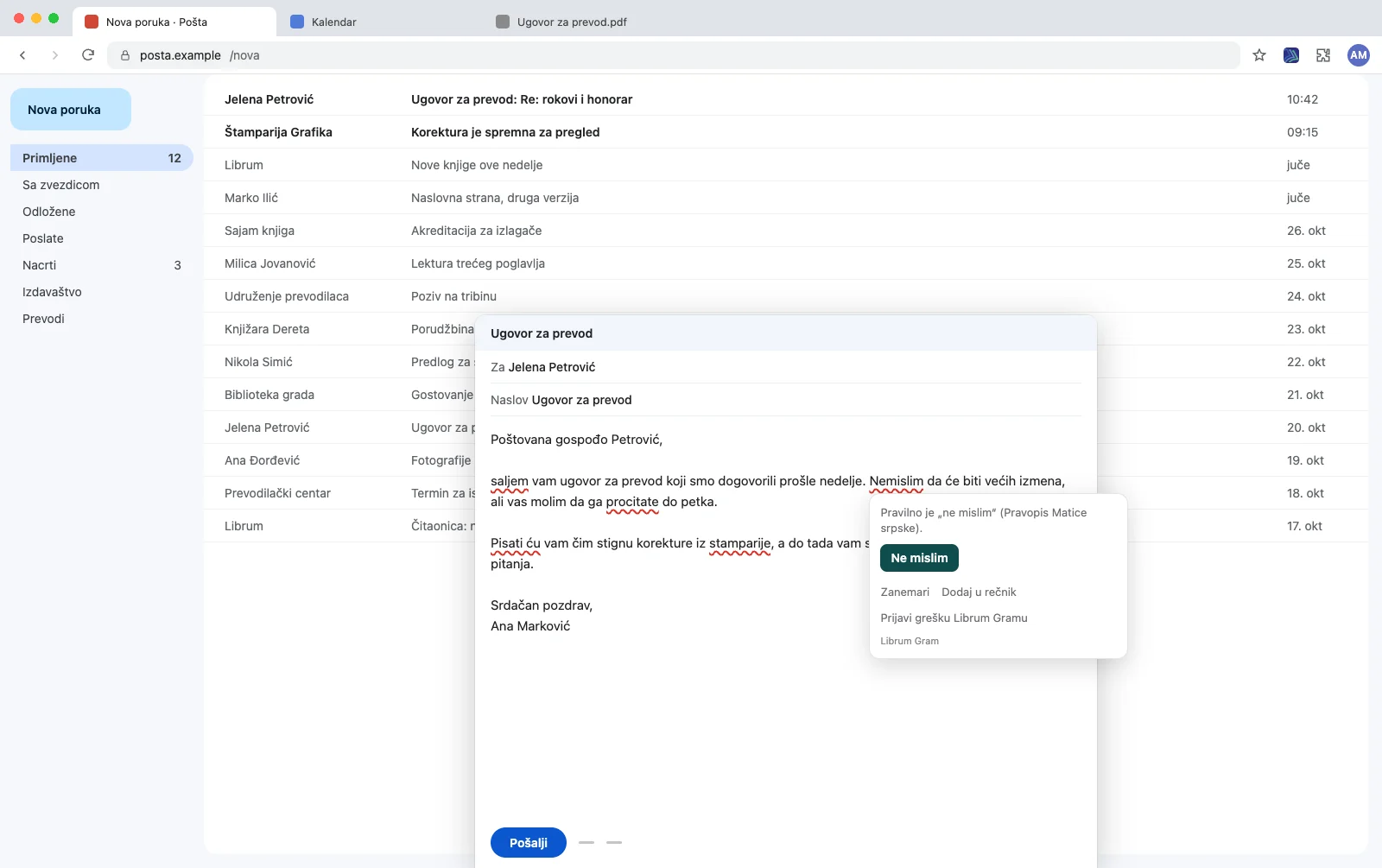This screenshot has height=868, width=1382.
Task: Open the Poslate folder
Action: (102, 238)
